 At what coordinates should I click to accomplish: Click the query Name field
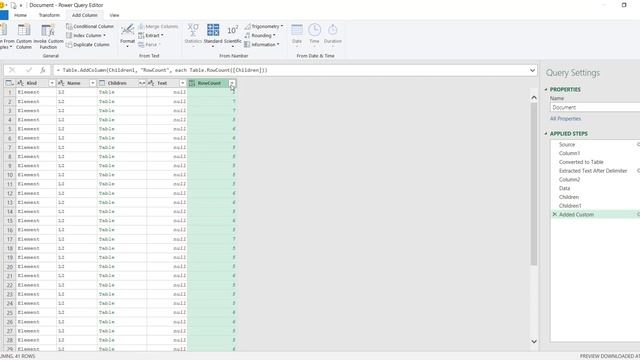[595, 107]
